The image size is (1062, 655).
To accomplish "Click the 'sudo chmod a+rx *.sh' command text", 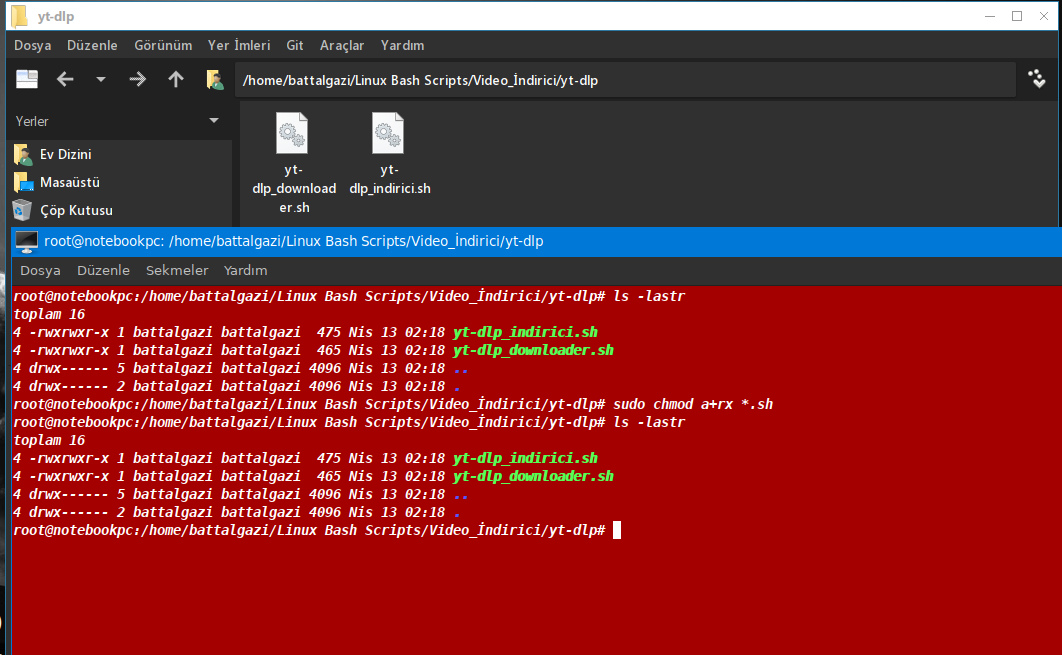I will point(693,404).
